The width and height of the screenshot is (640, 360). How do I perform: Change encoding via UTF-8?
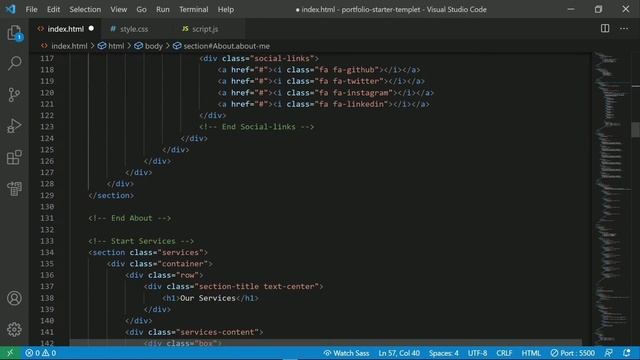(x=477, y=353)
